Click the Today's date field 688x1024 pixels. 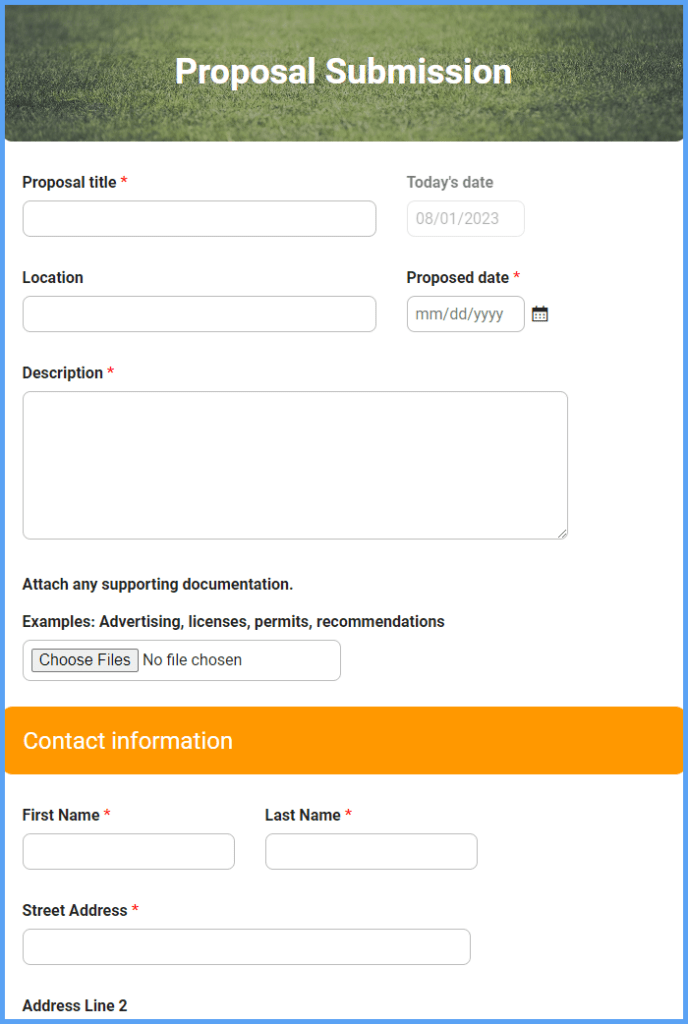465,218
